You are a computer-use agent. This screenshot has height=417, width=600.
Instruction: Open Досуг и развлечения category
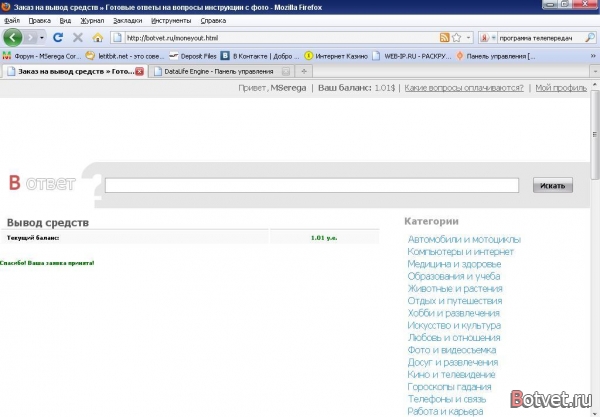click(x=453, y=362)
